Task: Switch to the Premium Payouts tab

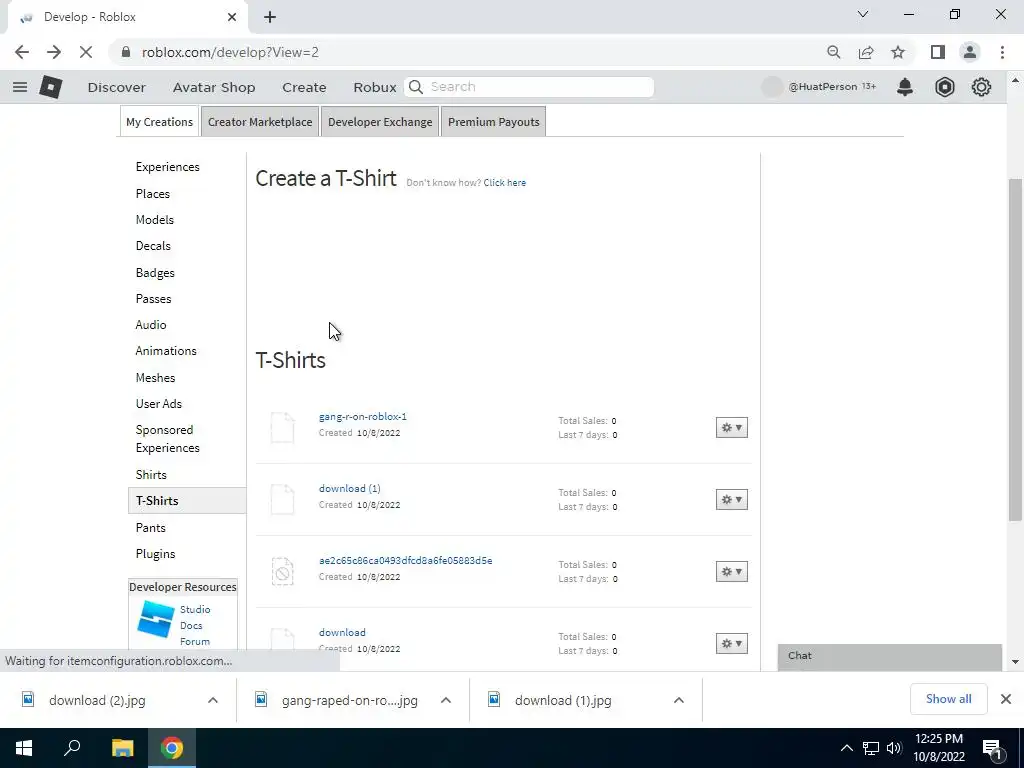Action: 494,122
